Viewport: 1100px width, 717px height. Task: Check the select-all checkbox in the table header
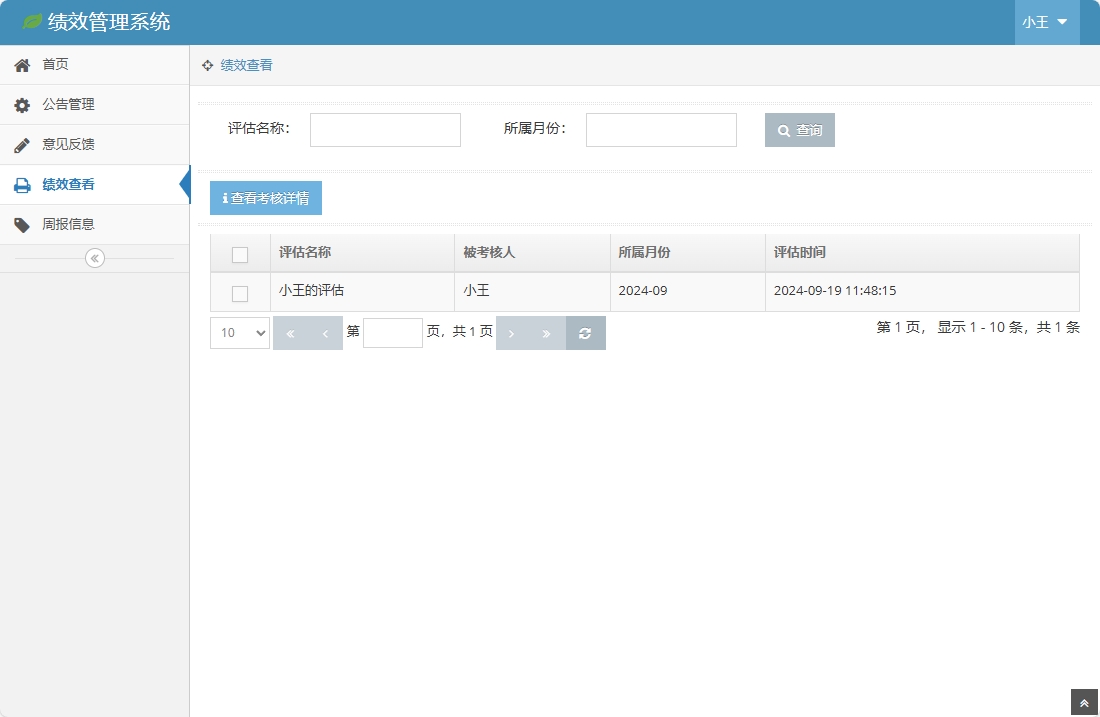(239, 254)
